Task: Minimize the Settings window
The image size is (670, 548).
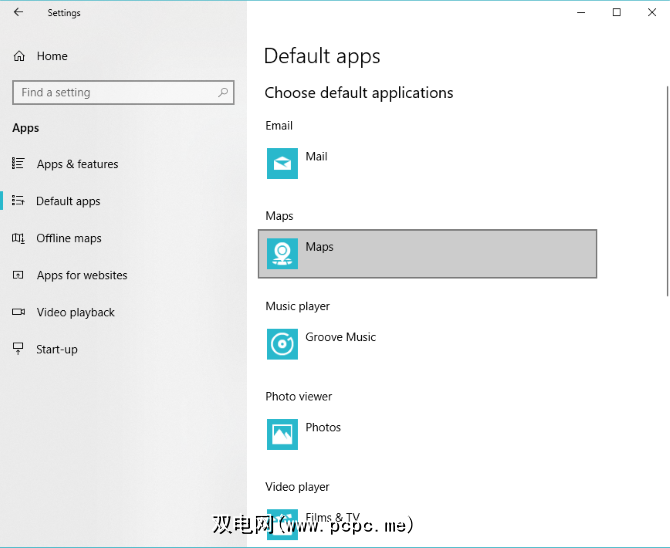Action: click(x=581, y=12)
